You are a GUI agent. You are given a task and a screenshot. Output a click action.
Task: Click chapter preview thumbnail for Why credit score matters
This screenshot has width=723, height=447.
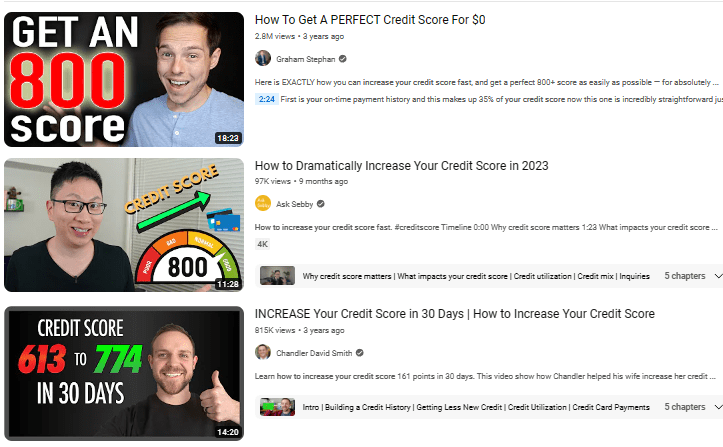point(277,276)
